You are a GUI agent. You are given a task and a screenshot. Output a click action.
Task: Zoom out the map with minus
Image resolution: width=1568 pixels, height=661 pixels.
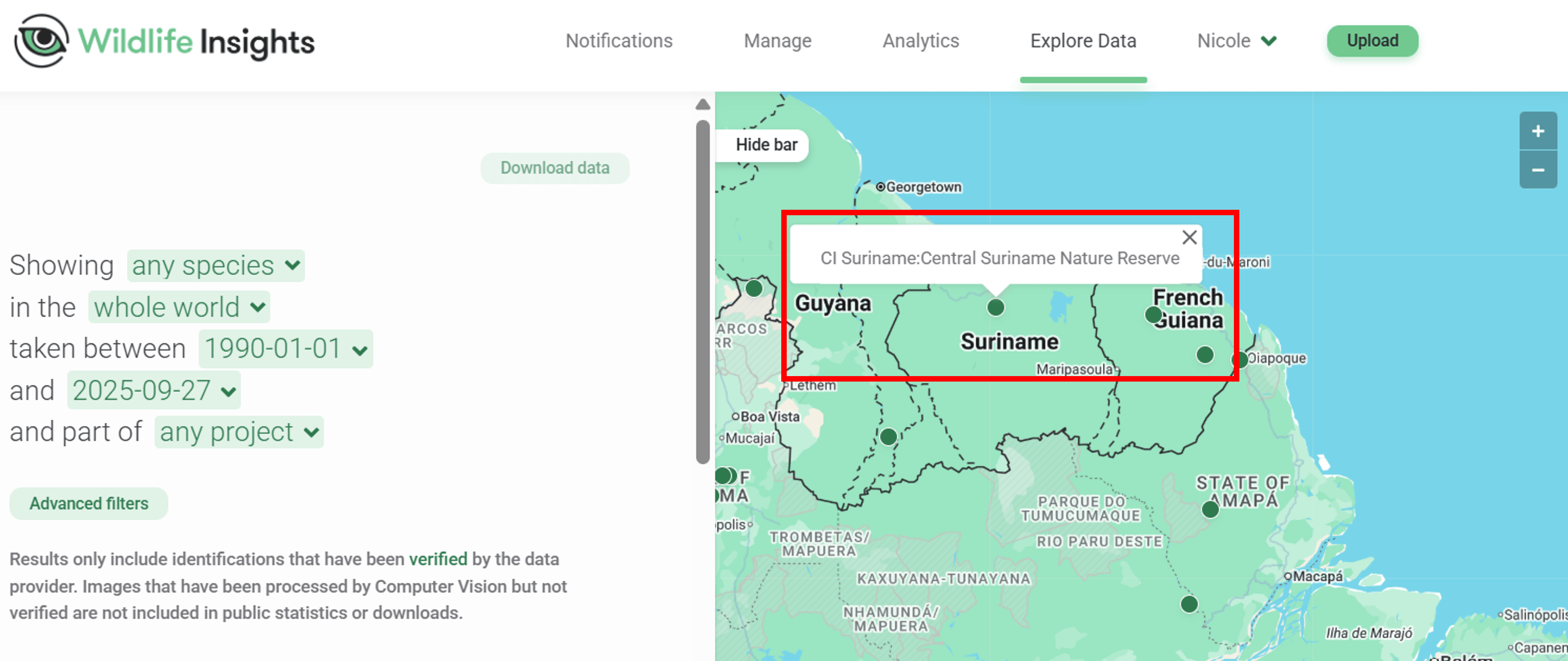click(1537, 170)
